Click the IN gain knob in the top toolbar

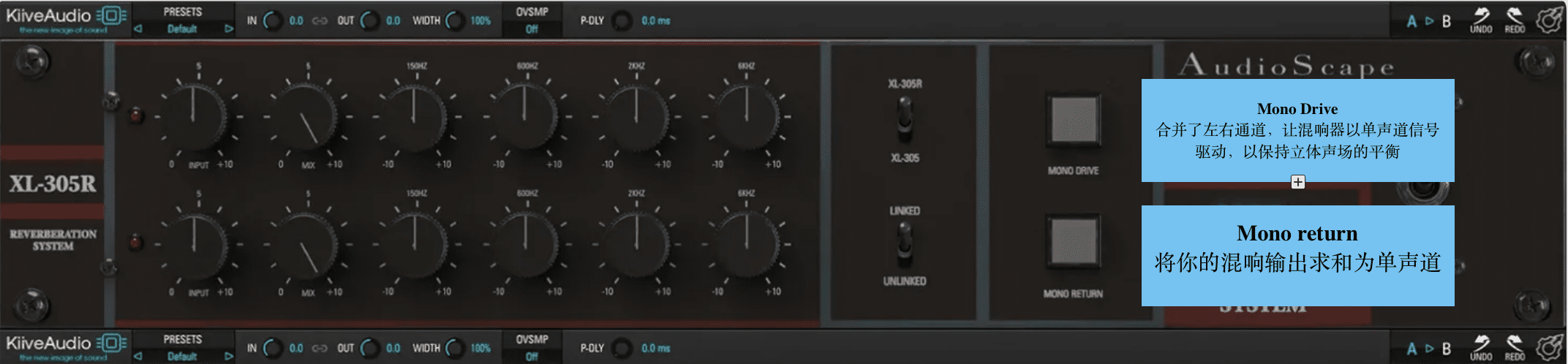click(273, 20)
